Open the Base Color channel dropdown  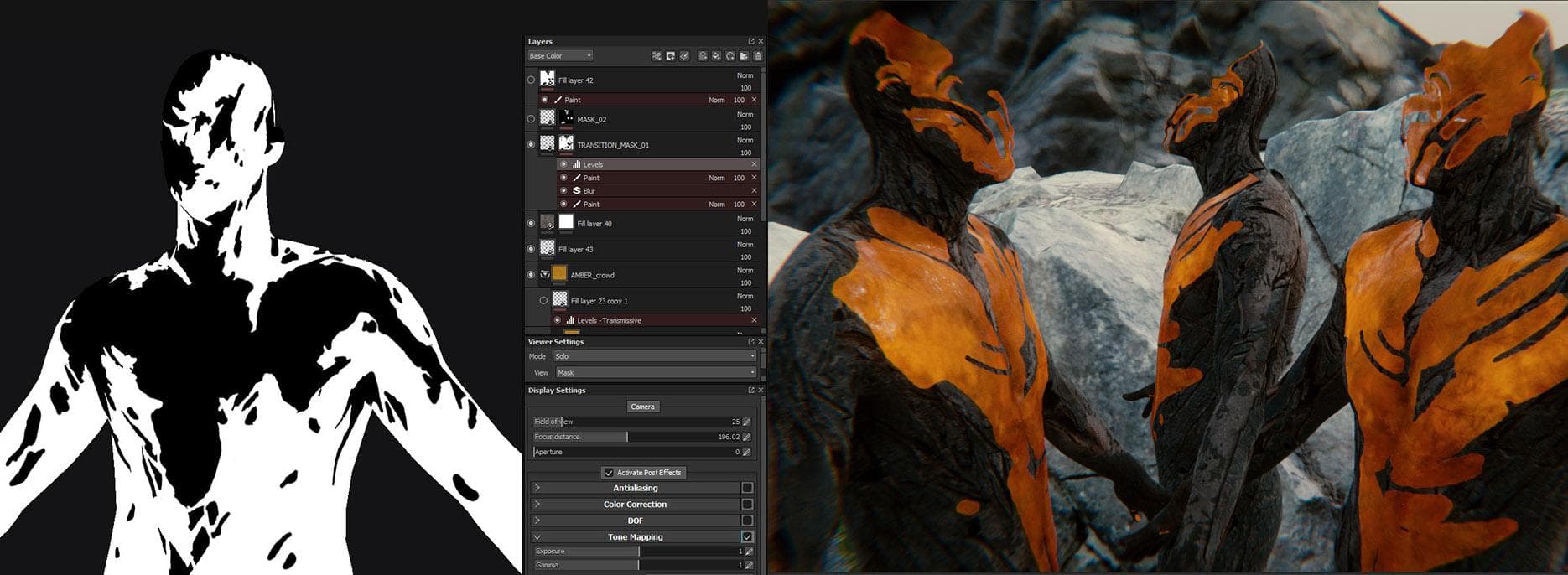pos(560,56)
